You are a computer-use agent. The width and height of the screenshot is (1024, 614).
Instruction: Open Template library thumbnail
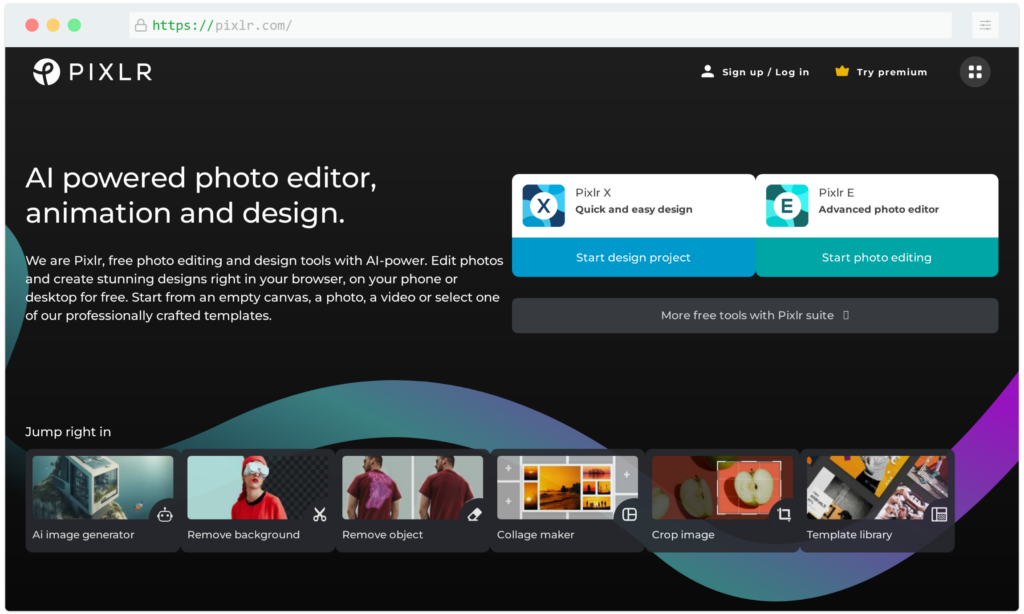point(876,487)
